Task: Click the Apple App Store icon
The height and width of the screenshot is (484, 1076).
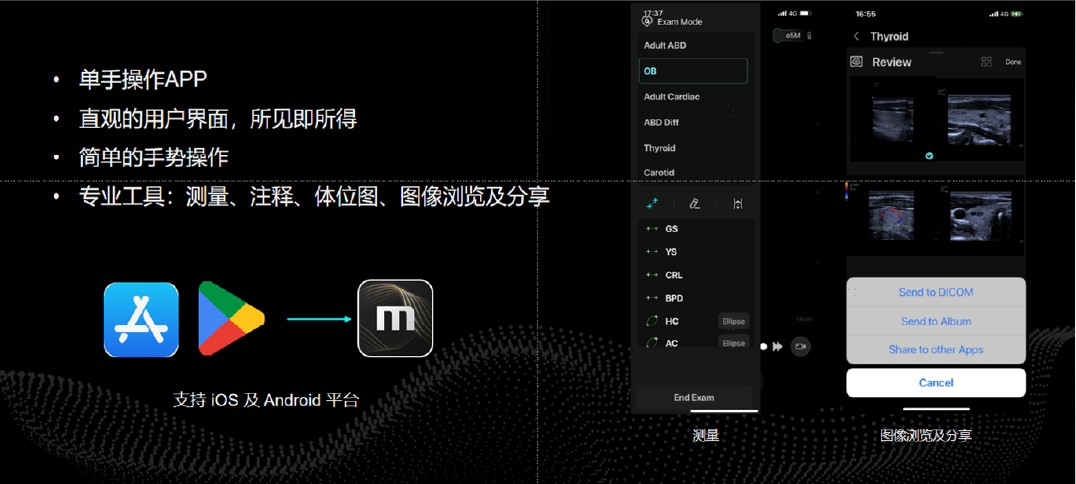Action: (x=141, y=320)
